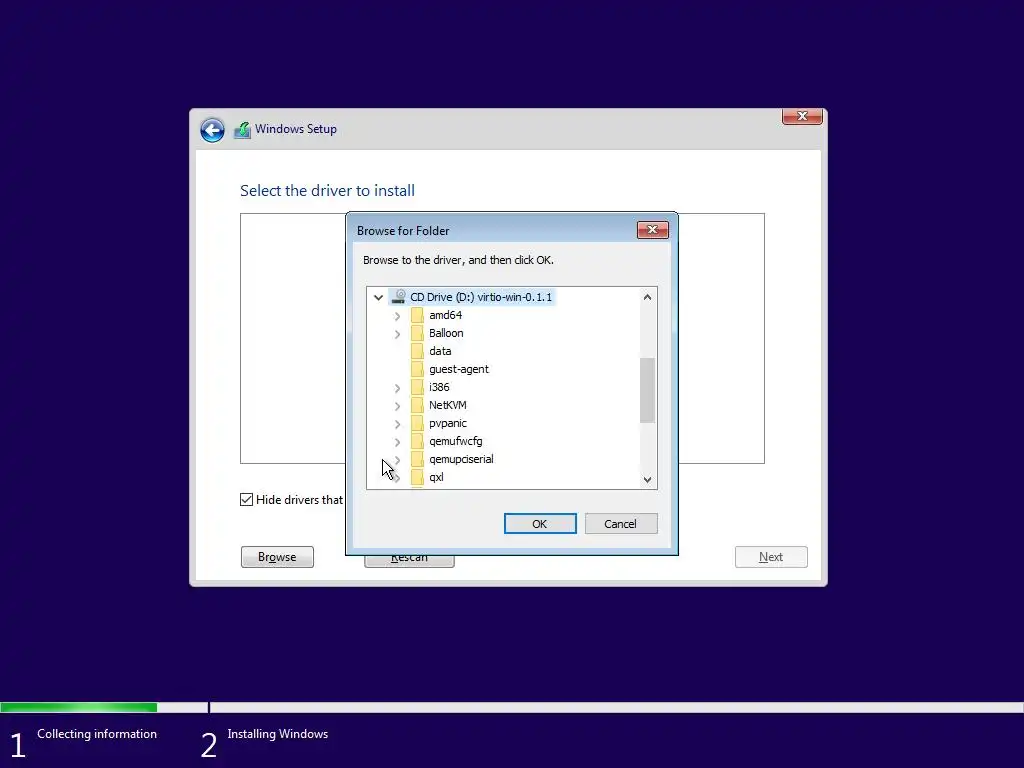This screenshot has height=768, width=1024.
Task: Expand the pvpanic folder
Action: point(397,424)
